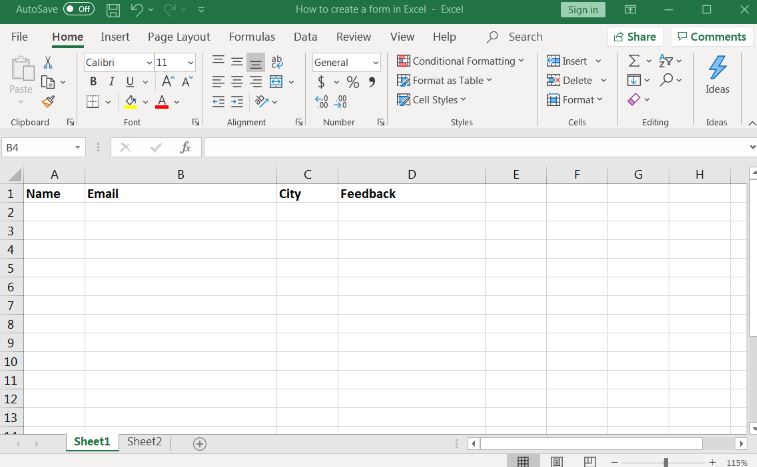Switch to the Insert tab

click(115, 37)
